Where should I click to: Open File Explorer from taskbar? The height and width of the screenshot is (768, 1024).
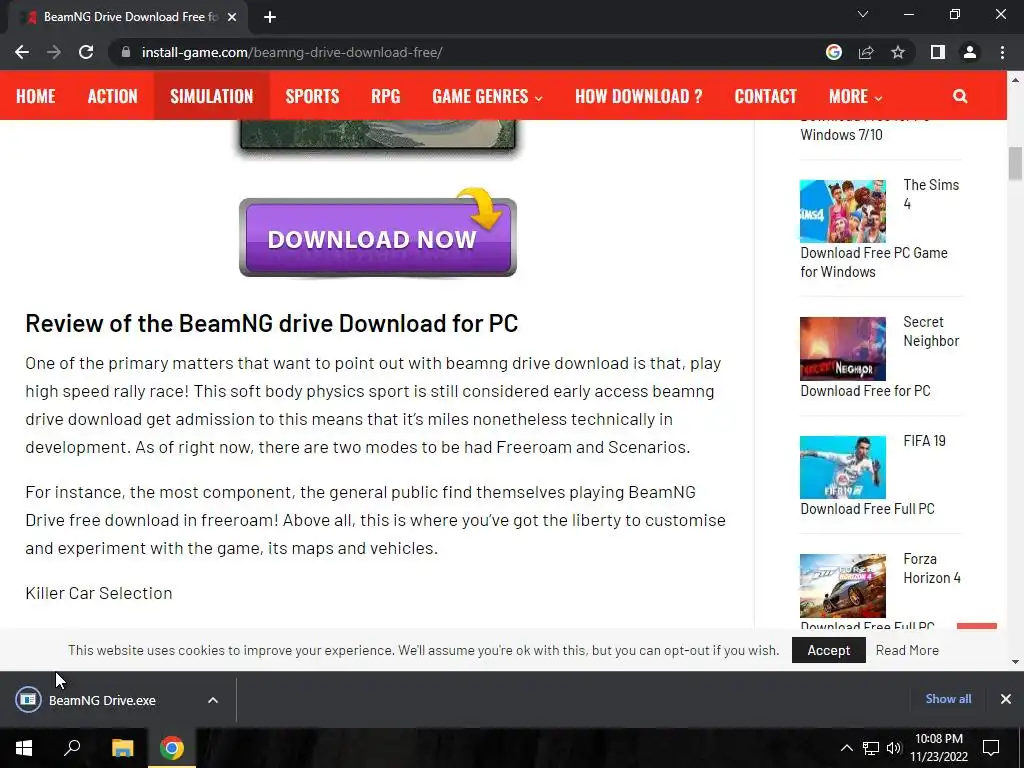[122, 748]
